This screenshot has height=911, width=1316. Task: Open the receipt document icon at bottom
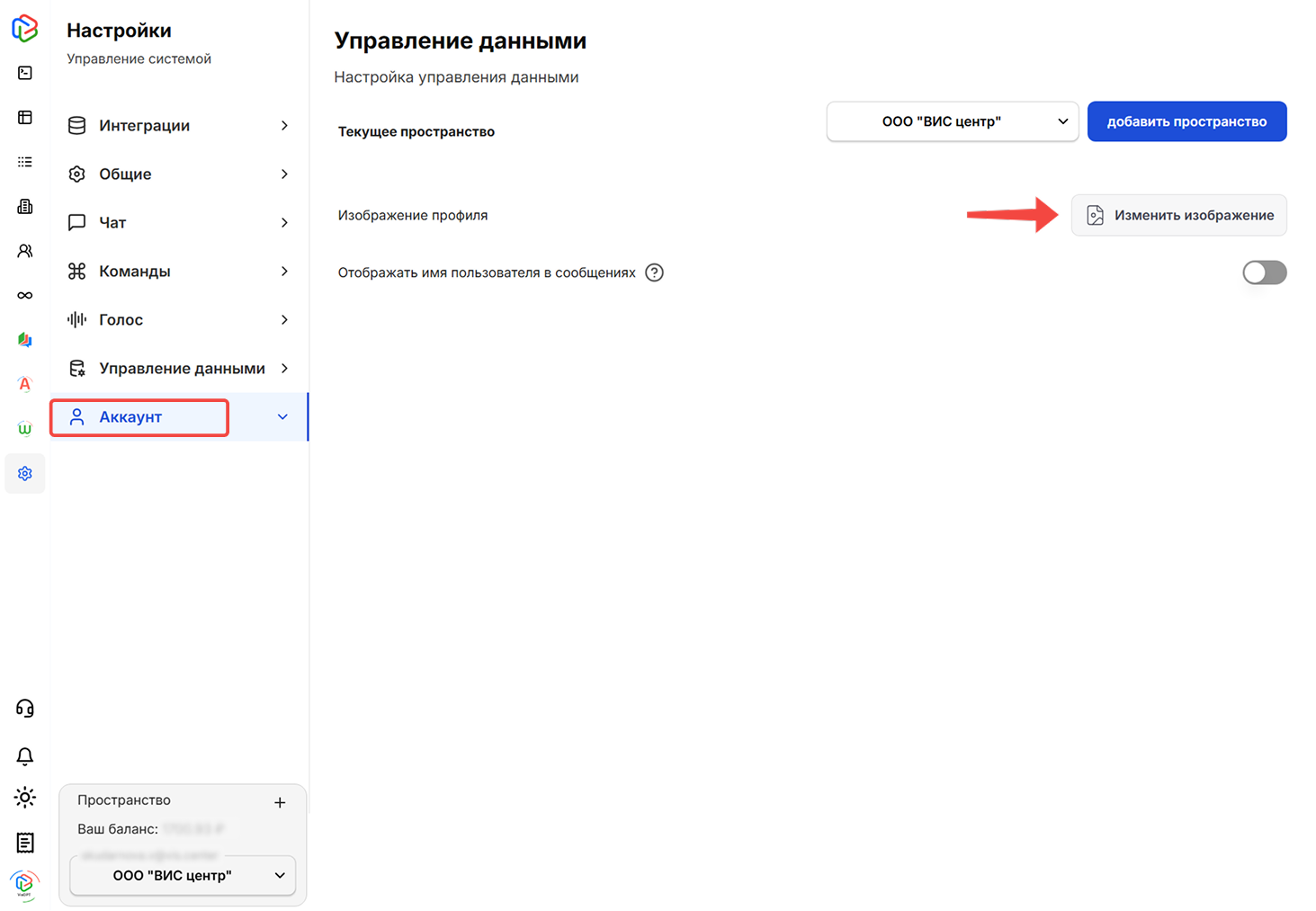pyautogui.click(x=24, y=843)
